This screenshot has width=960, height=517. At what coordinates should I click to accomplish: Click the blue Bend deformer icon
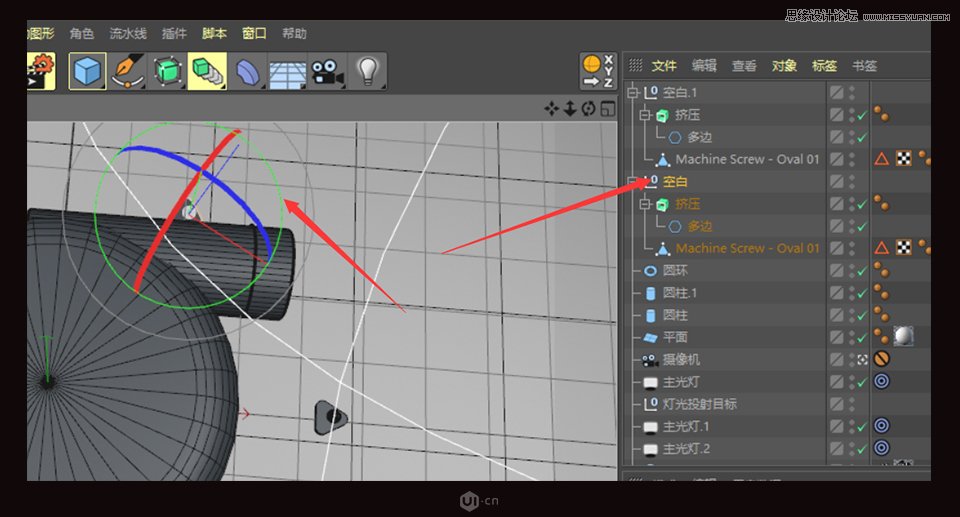pyautogui.click(x=247, y=71)
